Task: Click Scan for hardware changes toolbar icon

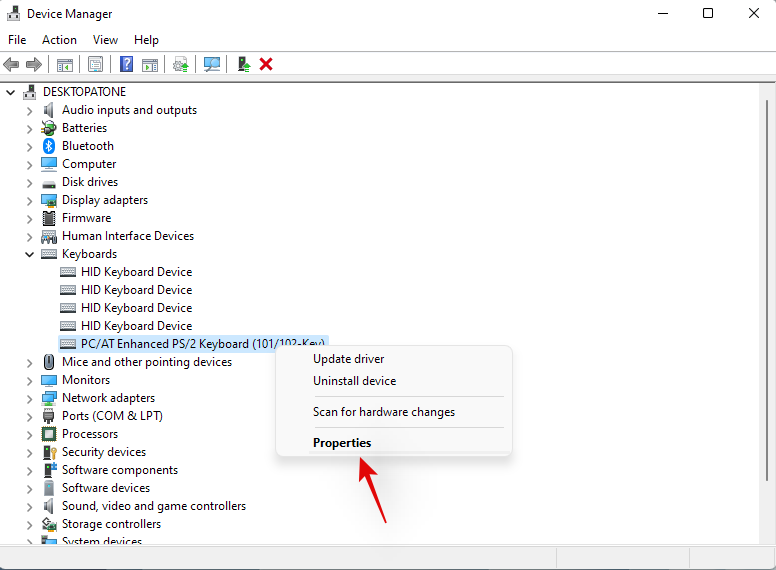Action: [212, 64]
